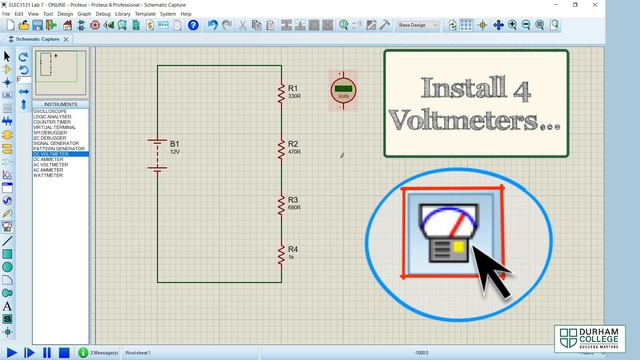Open the Design menu

(x=65, y=14)
